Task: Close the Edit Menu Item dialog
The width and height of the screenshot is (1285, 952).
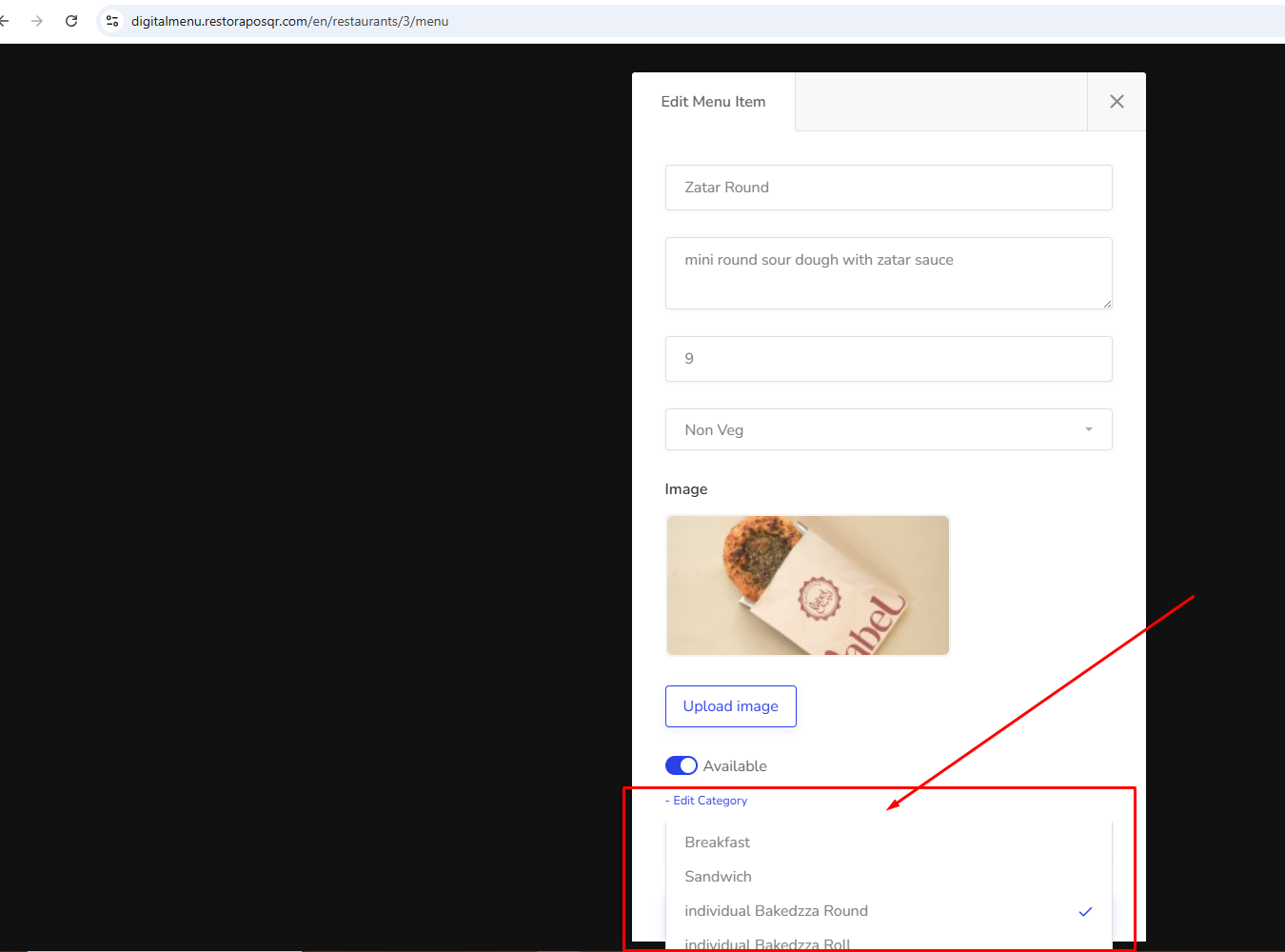Action: 1117,102
